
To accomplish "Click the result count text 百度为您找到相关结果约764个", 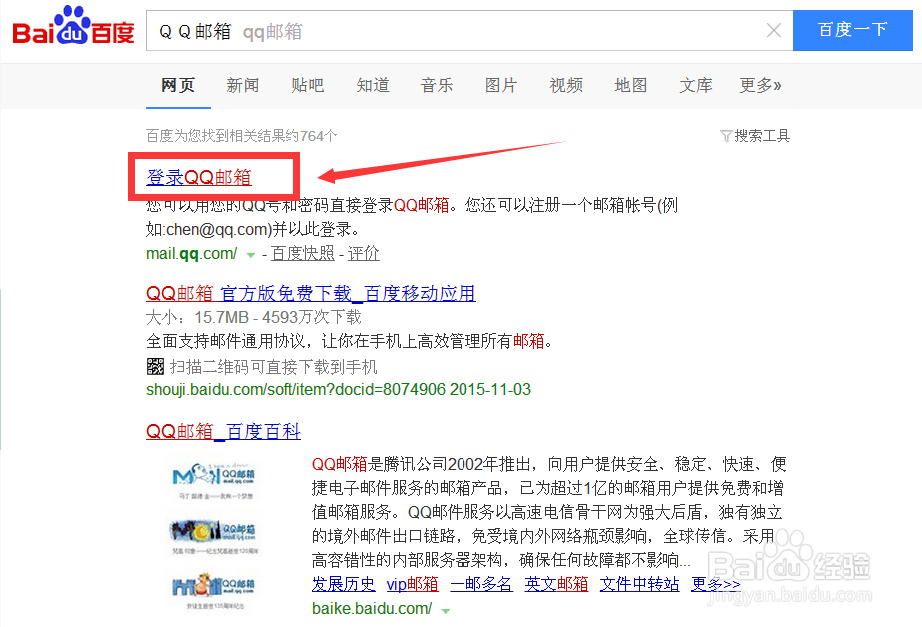I will tap(242, 136).
